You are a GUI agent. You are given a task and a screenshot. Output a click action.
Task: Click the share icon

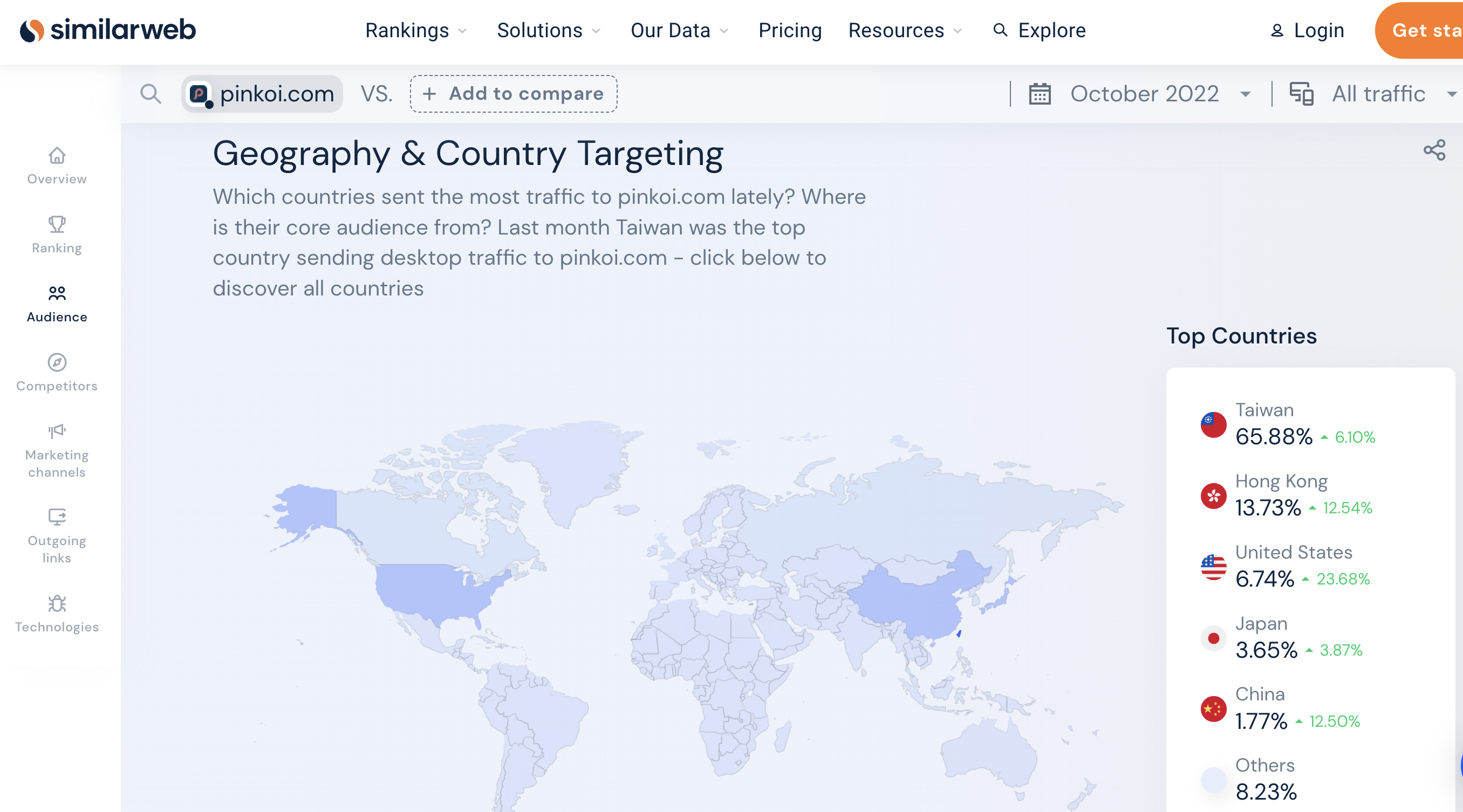[1434, 150]
